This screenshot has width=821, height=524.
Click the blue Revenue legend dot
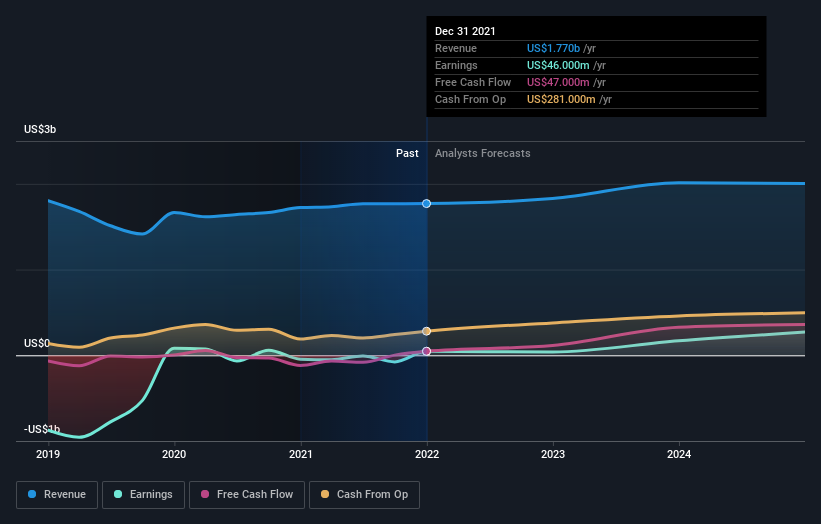click(32, 494)
